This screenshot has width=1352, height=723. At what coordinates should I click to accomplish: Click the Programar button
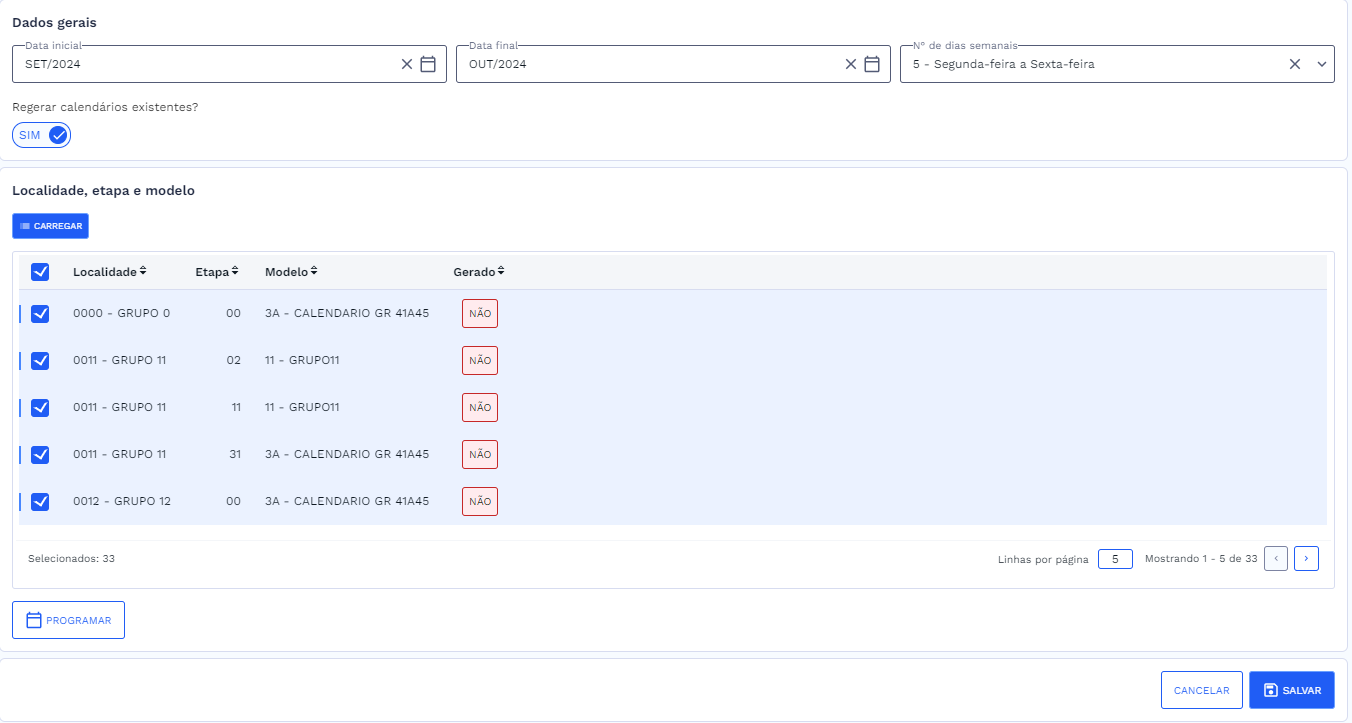(68, 620)
